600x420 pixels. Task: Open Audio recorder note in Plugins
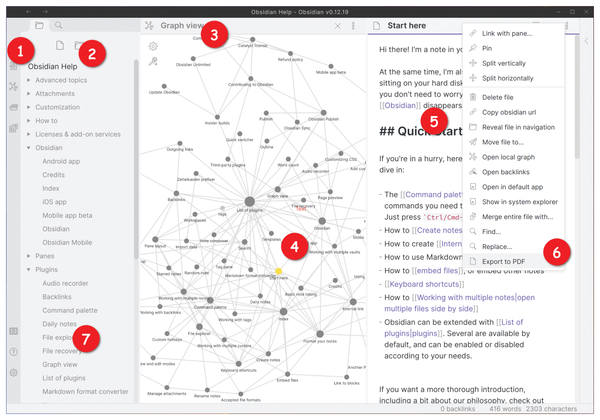pyautogui.click(x=65, y=283)
